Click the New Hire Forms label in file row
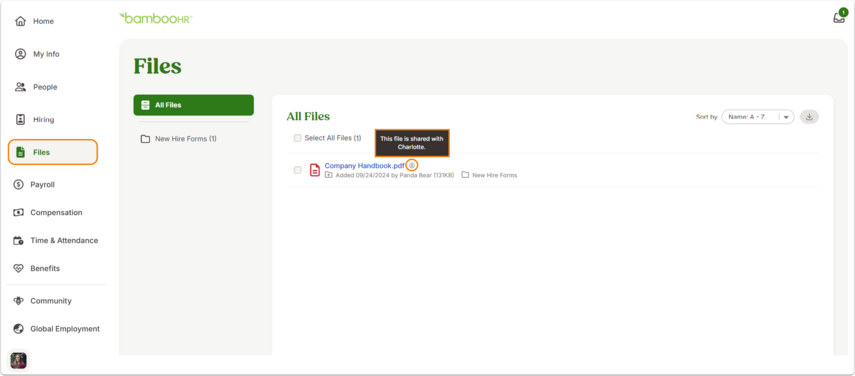The width and height of the screenshot is (855, 376). pos(495,175)
